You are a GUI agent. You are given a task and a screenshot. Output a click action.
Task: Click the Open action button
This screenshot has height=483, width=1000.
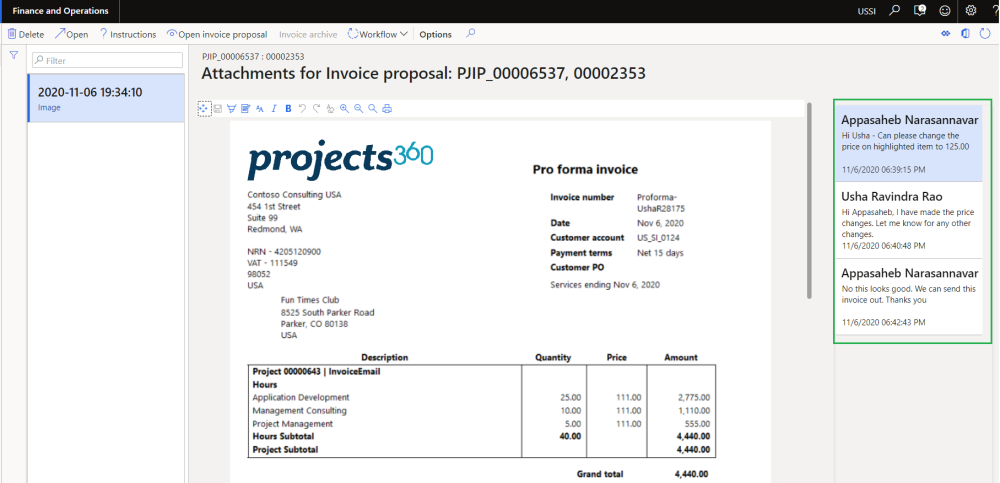(71, 34)
